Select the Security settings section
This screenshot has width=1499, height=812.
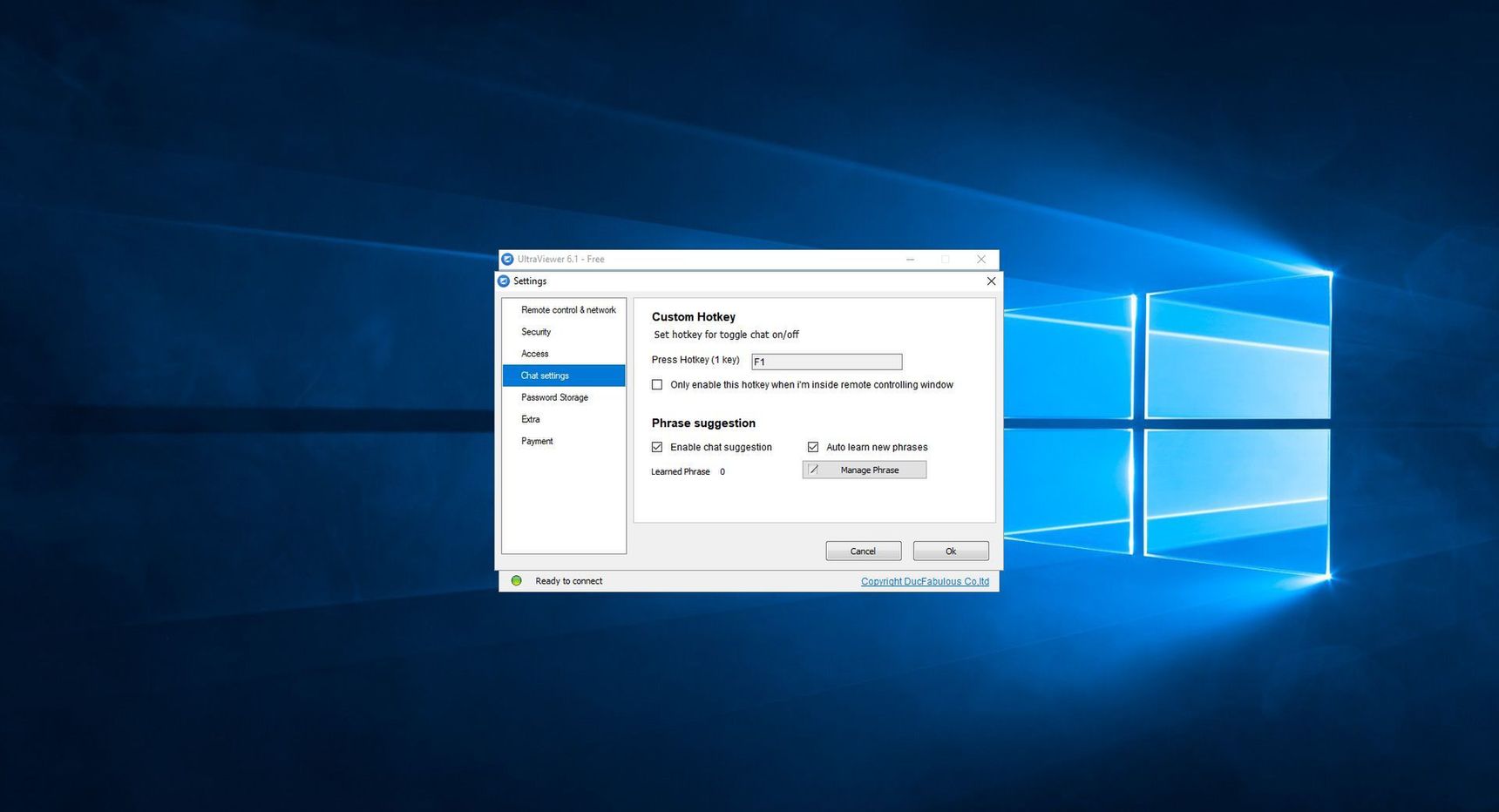(x=564, y=332)
